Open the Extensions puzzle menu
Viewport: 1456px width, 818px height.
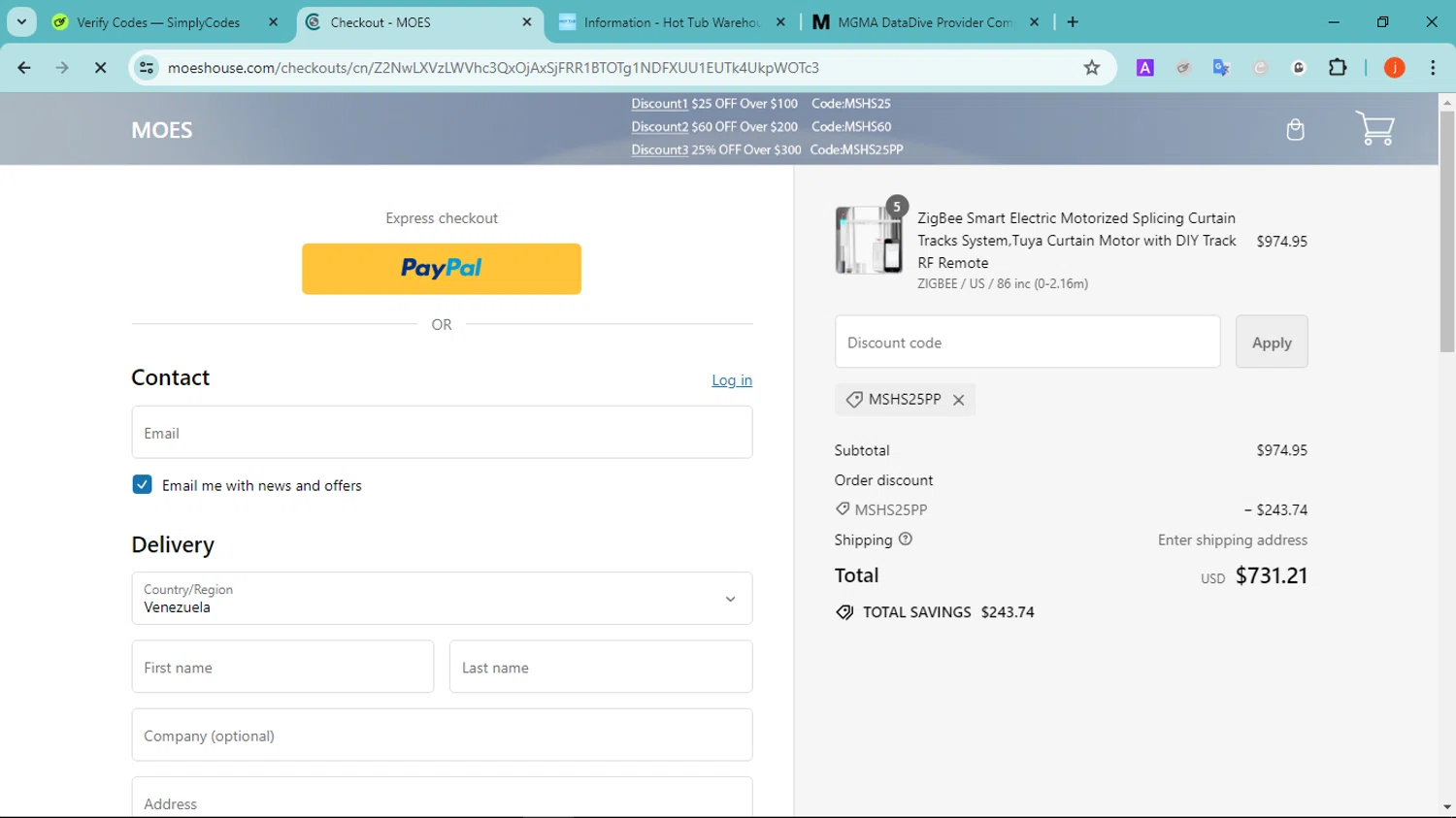coord(1338,68)
